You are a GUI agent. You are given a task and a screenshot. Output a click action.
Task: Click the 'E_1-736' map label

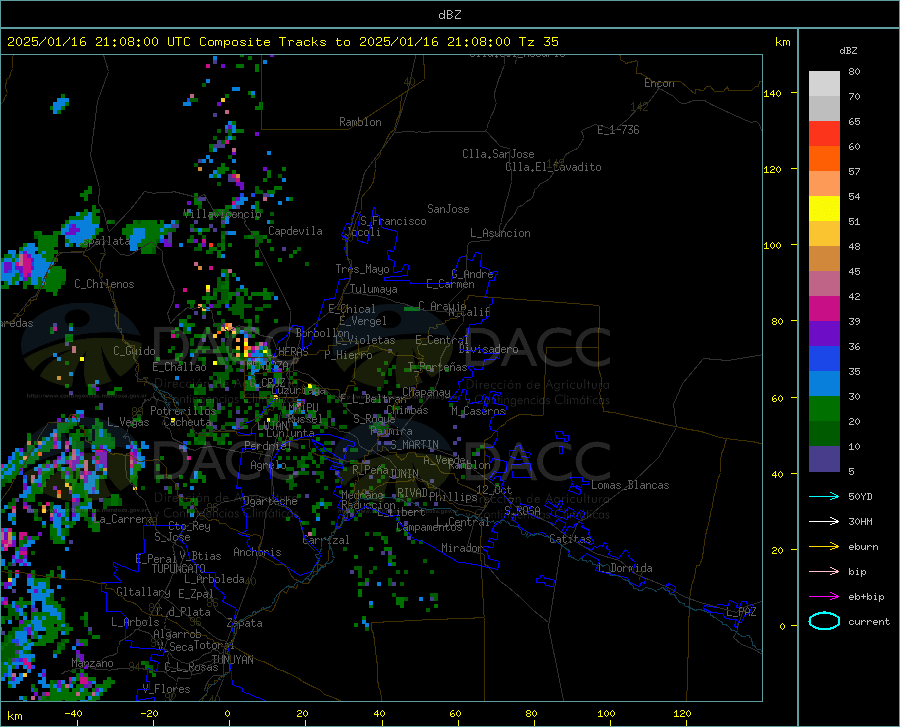(x=618, y=130)
